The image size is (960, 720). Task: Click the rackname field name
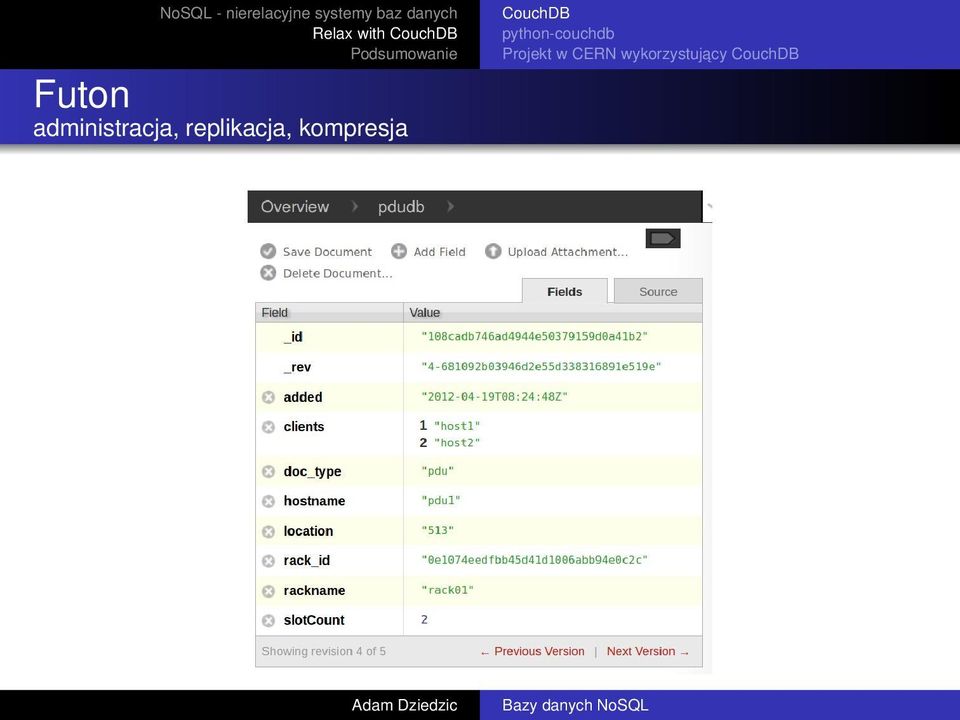click(314, 590)
